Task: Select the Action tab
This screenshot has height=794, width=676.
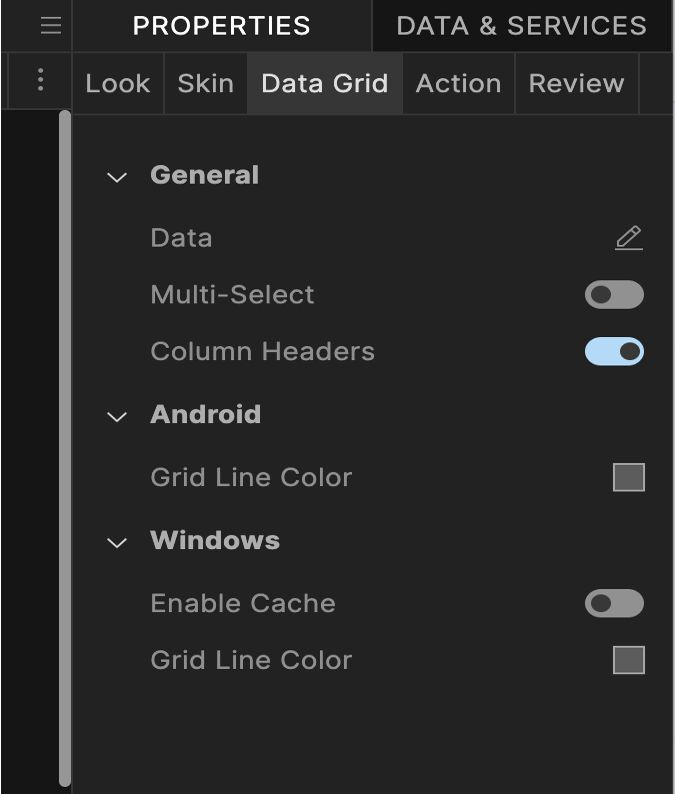Action: tap(458, 83)
